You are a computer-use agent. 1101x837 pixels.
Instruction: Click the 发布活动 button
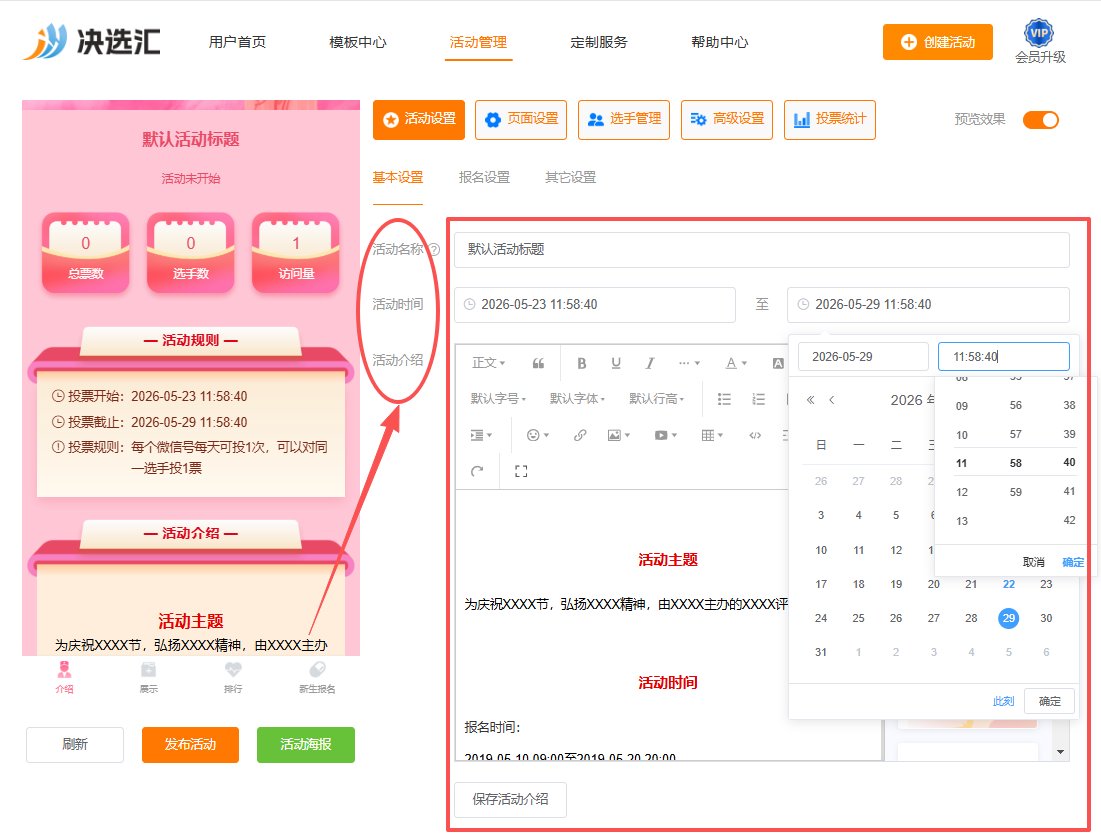tap(190, 744)
